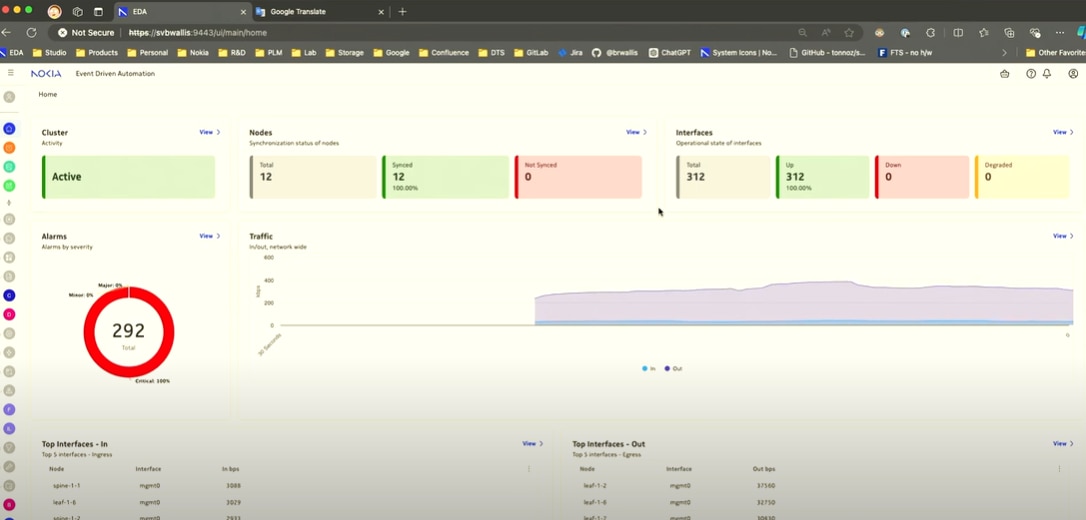Expand the bookmarks bar overflow chevron
The width and height of the screenshot is (1086, 520).
coord(1004,53)
